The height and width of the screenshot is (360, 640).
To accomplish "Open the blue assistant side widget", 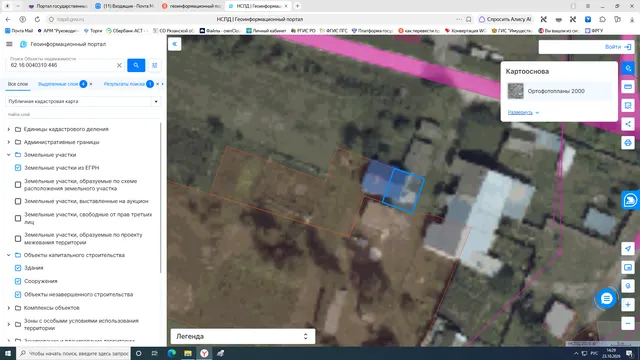I will point(630,200).
